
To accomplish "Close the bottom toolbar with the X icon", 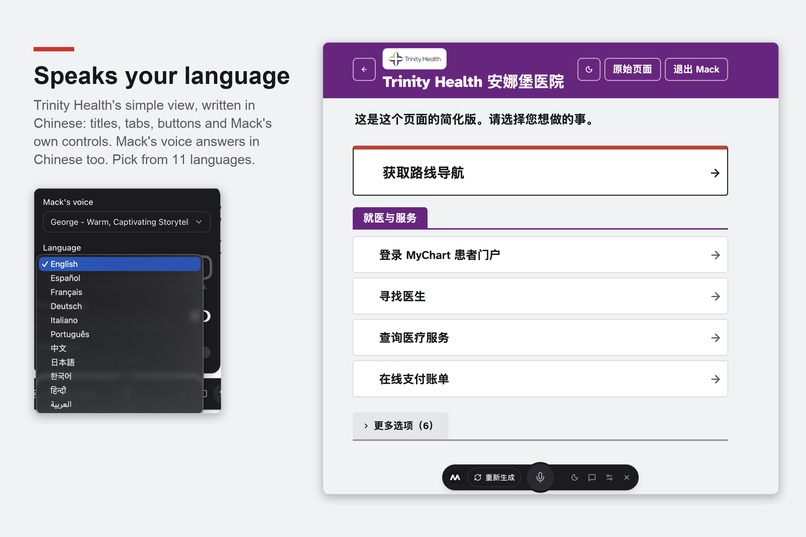I will (627, 477).
